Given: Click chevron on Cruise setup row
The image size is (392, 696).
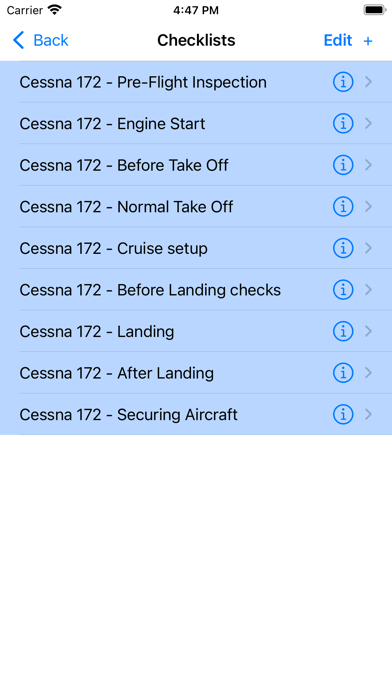Looking at the screenshot, I should [368, 248].
